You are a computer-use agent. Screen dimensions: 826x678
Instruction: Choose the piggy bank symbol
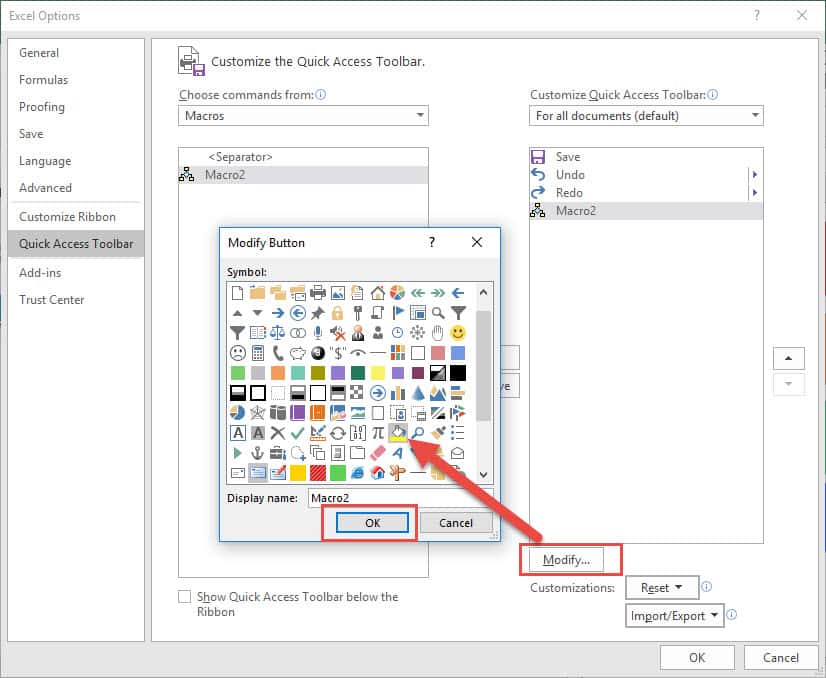[x=298, y=353]
